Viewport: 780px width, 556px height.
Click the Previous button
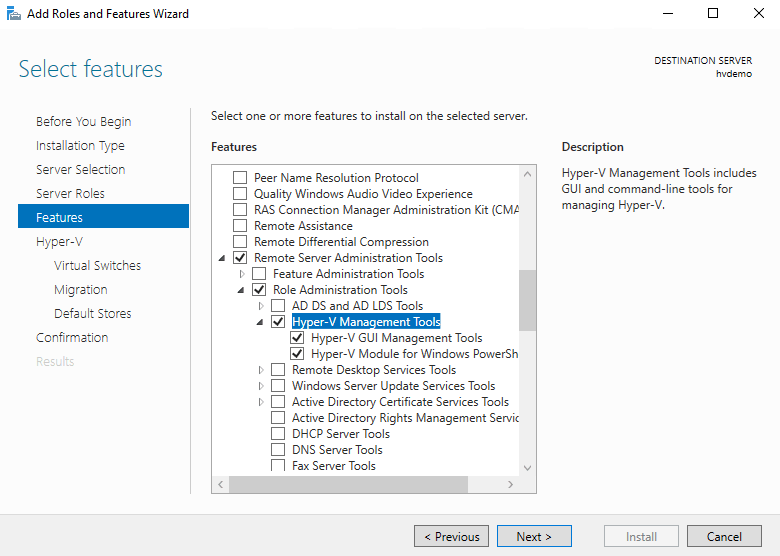coord(451,536)
